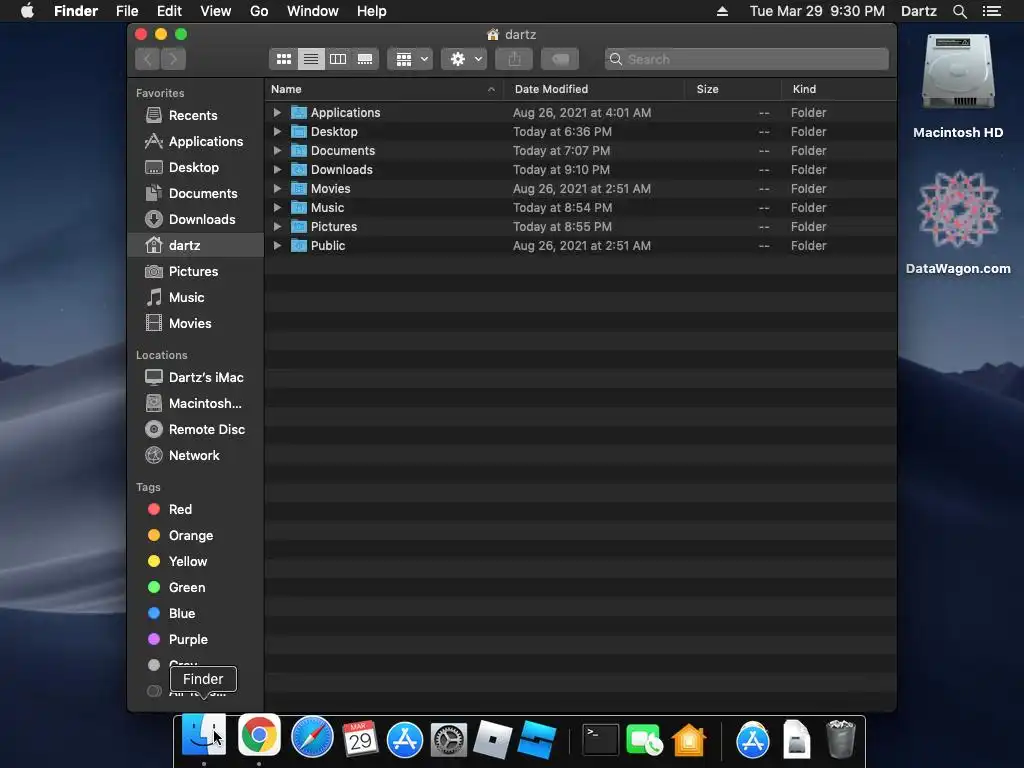Open Applications in the sidebar Favorites
Viewport: 1024px width, 768px height.
pyautogui.click(x=195, y=141)
